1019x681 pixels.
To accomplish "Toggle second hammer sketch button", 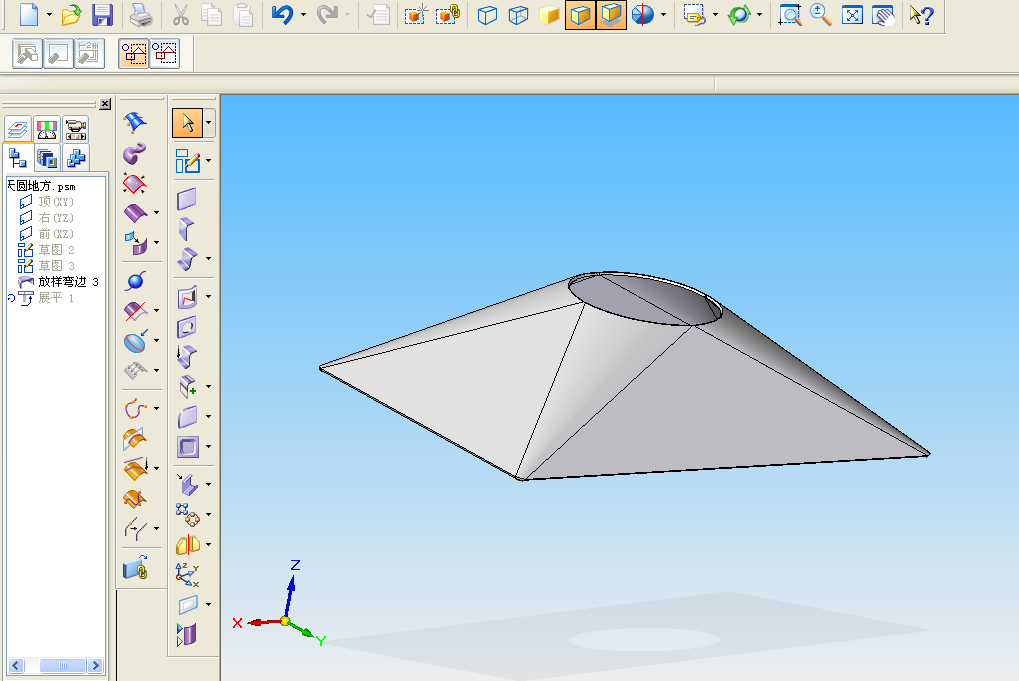I will pos(58,53).
